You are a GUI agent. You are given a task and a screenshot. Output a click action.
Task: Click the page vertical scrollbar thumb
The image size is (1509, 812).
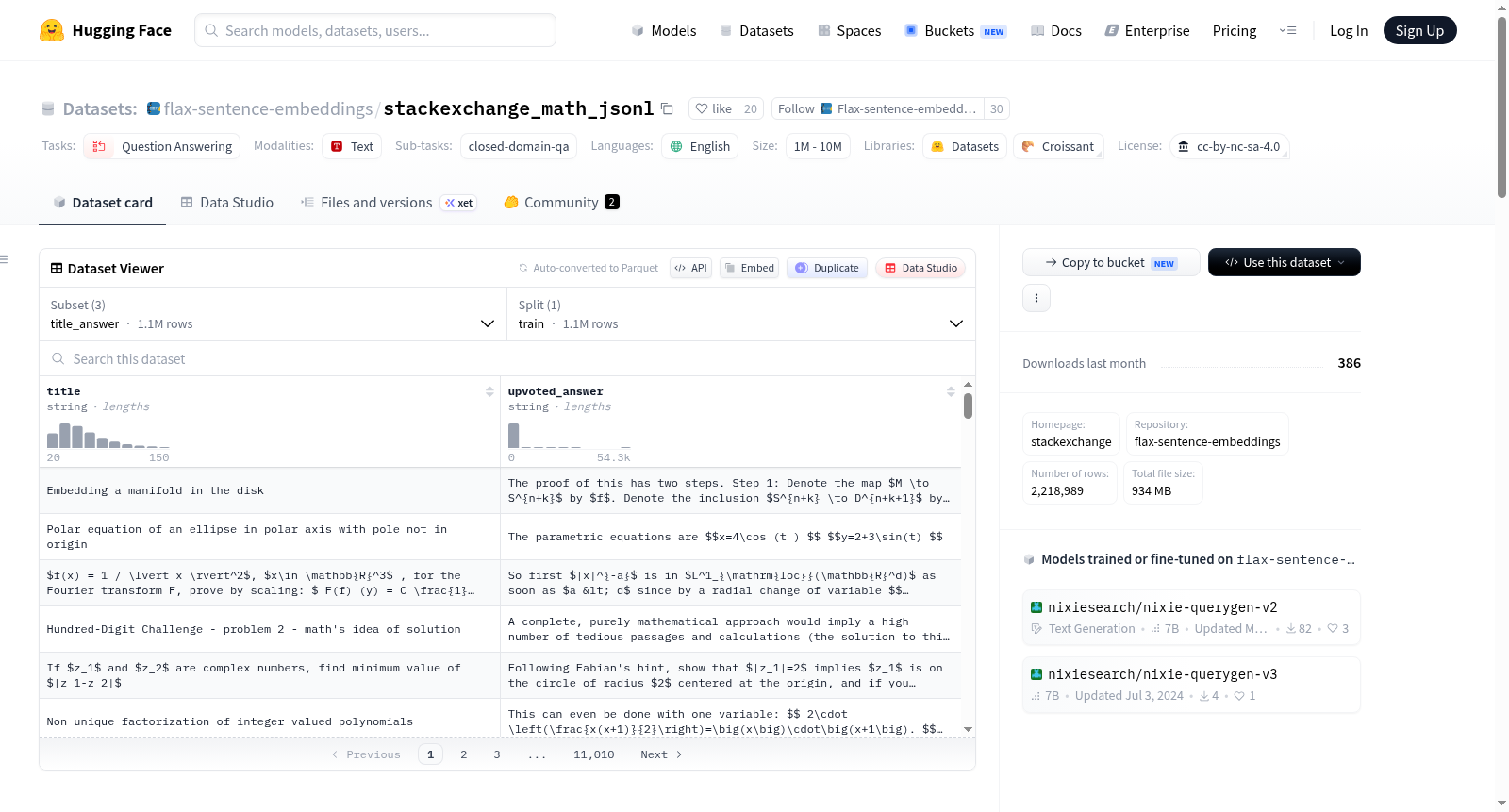[1501, 107]
